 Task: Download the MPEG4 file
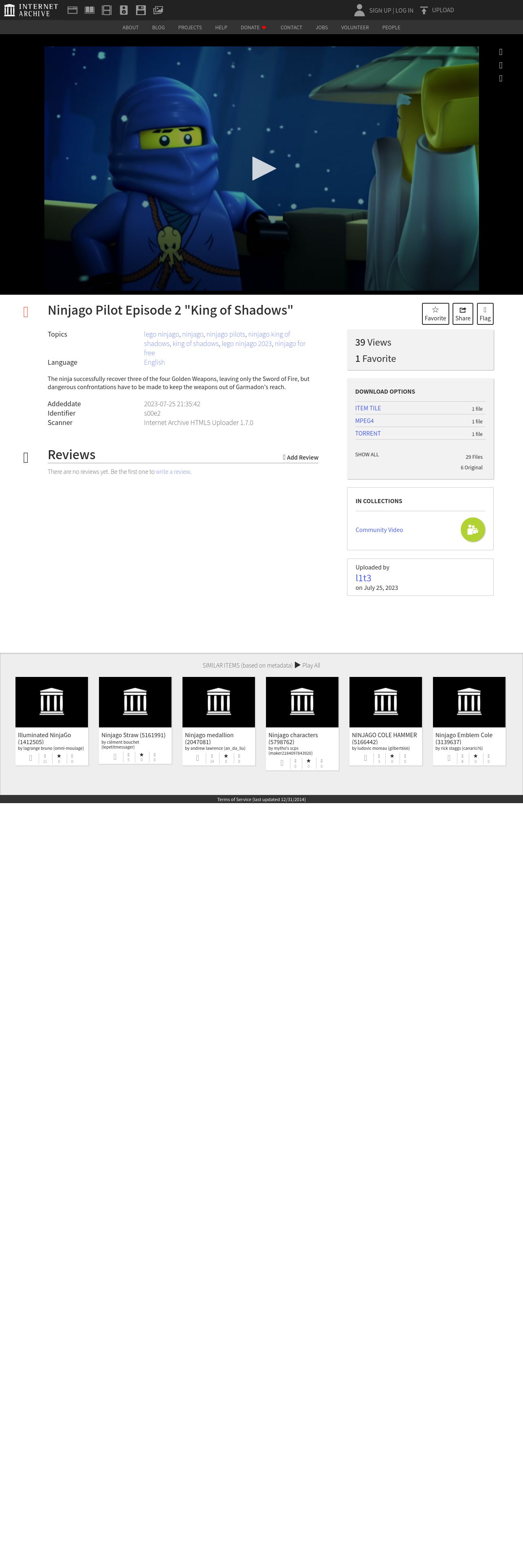click(364, 421)
